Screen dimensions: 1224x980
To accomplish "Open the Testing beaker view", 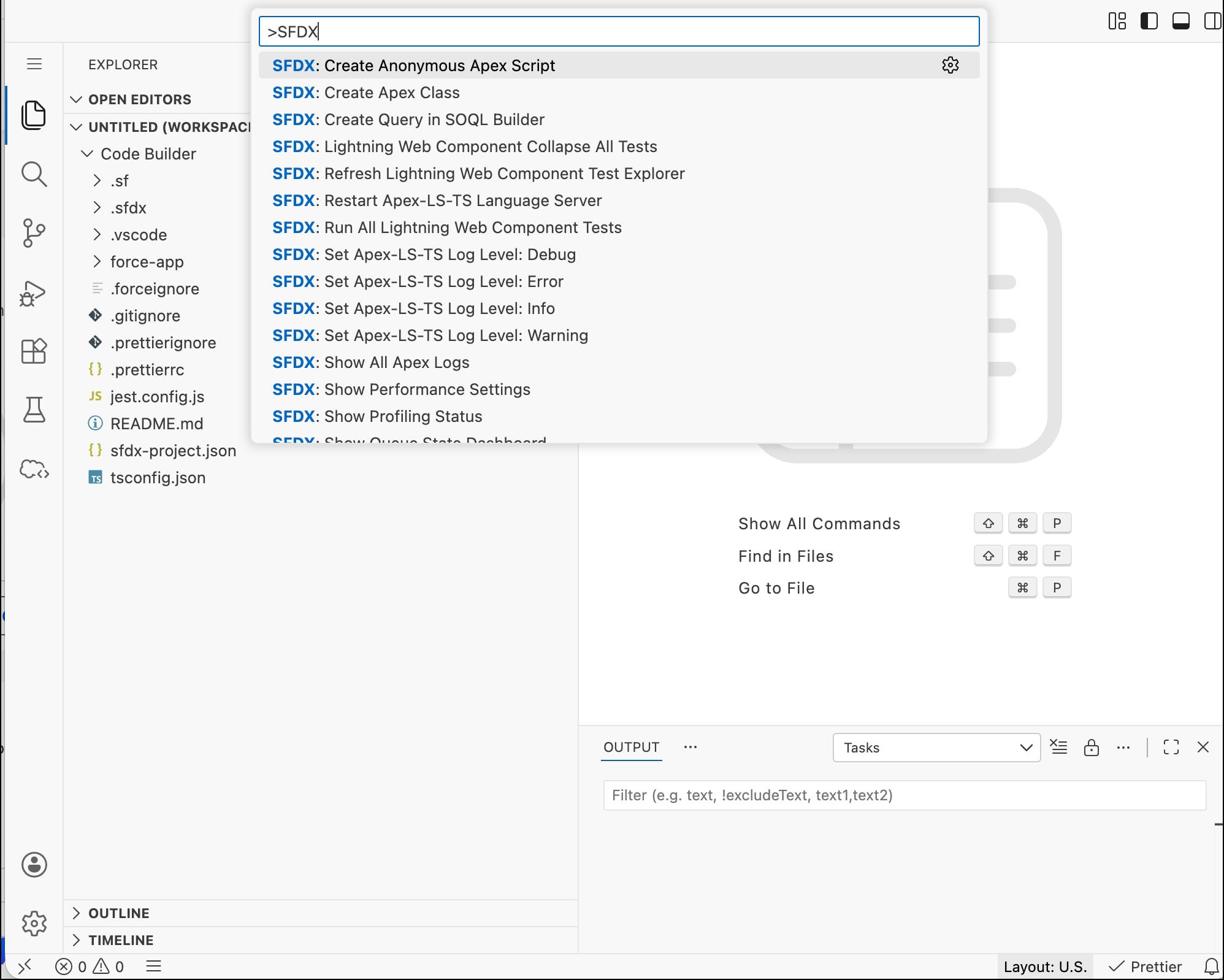I will click(x=34, y=410).
